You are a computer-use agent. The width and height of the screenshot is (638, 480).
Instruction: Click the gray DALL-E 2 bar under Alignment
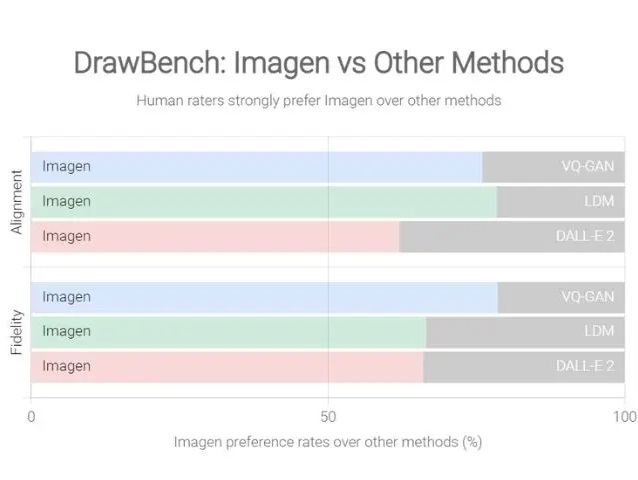tap(511, 236)
